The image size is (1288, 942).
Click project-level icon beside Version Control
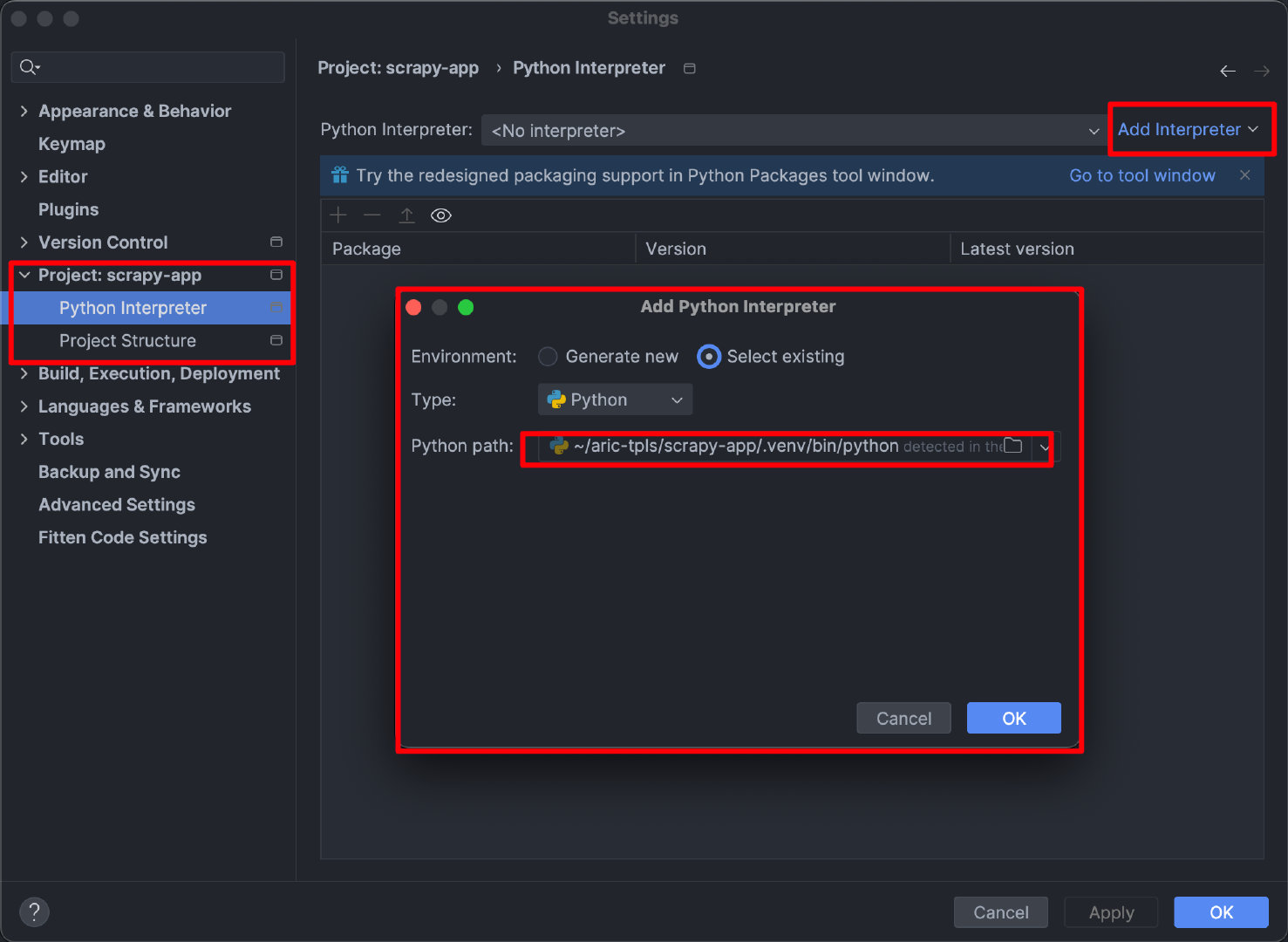[x=276, y=242]
